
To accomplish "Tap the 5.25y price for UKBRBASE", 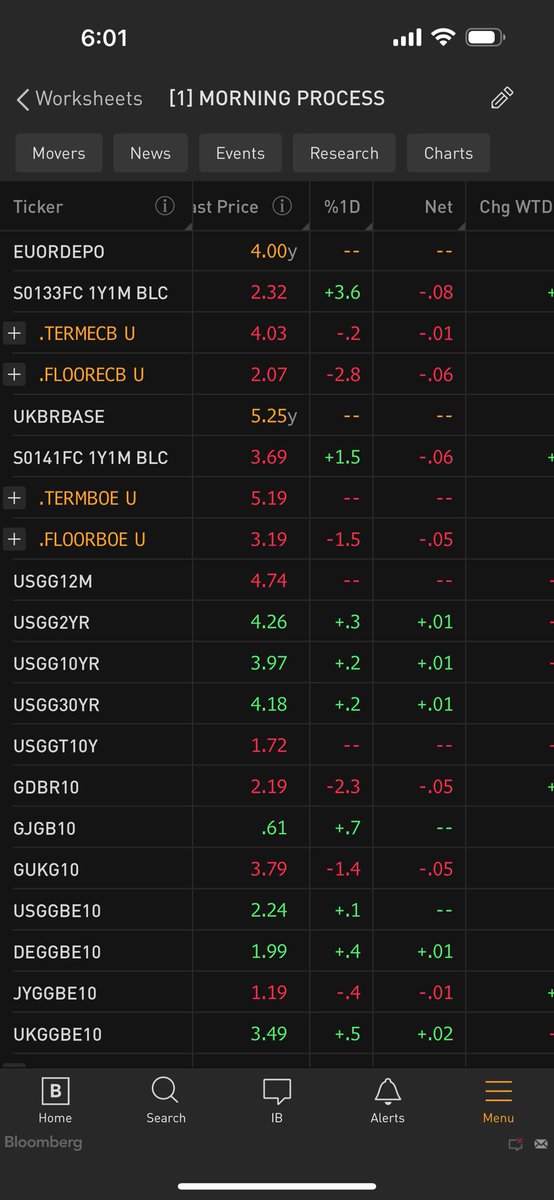I will [x=273, y=416].
